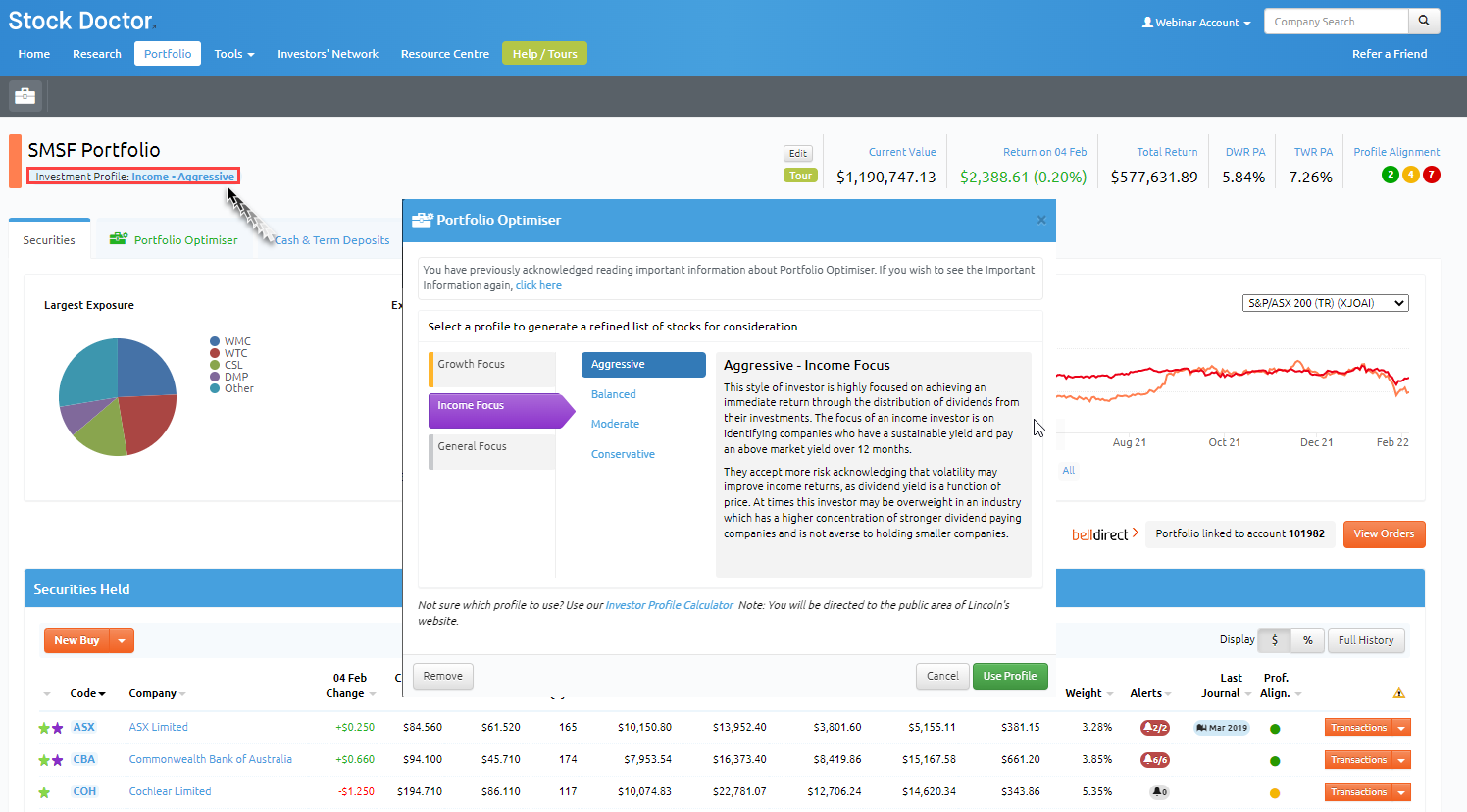Switch display to dollar values
The image size is (1467, 812).
(x=1275, y=640)
